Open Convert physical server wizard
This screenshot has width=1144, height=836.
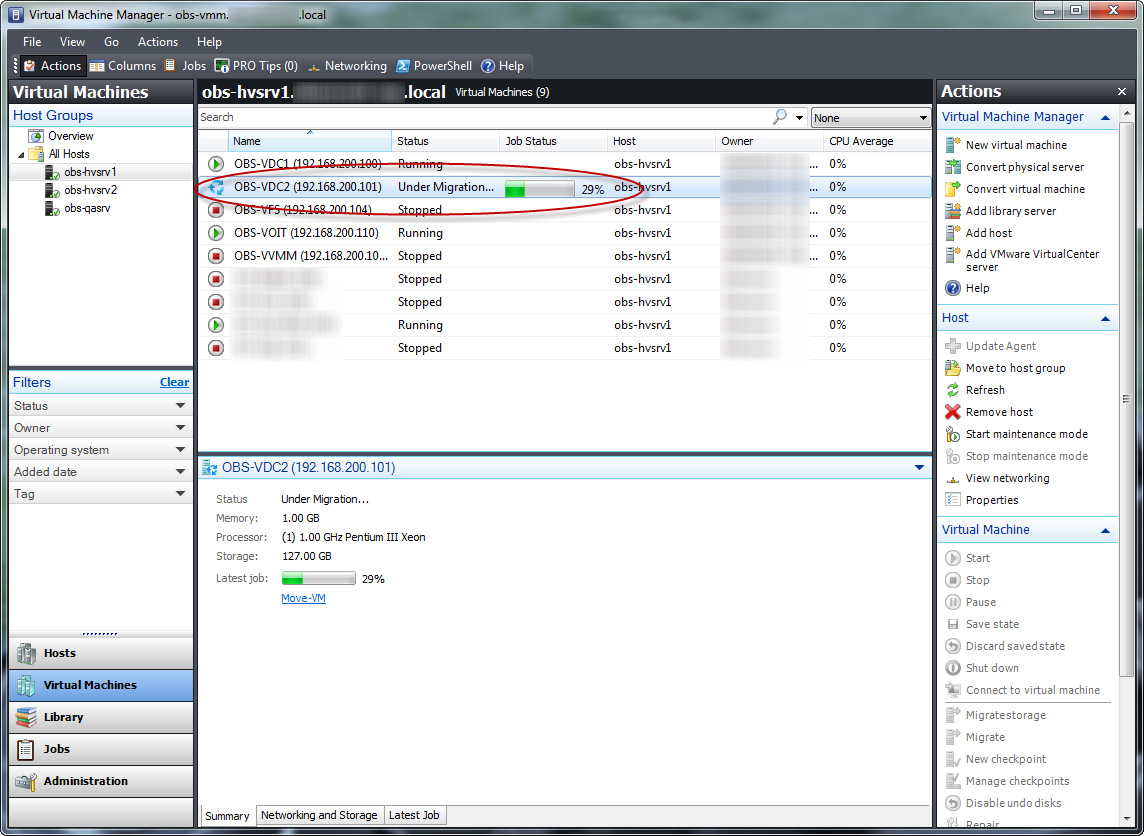click(1016, 166)
